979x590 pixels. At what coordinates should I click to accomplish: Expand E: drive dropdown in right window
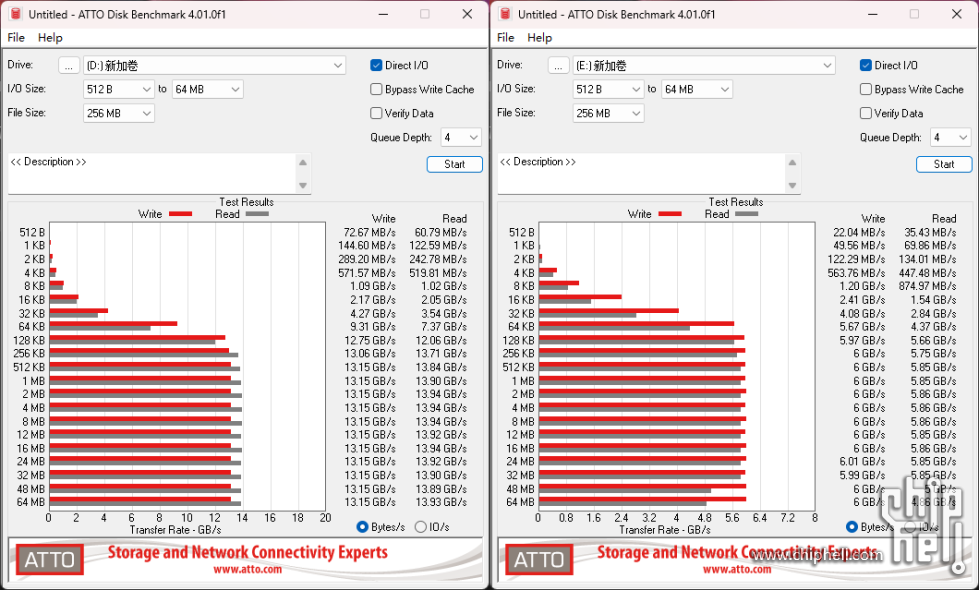pos(827,66)
